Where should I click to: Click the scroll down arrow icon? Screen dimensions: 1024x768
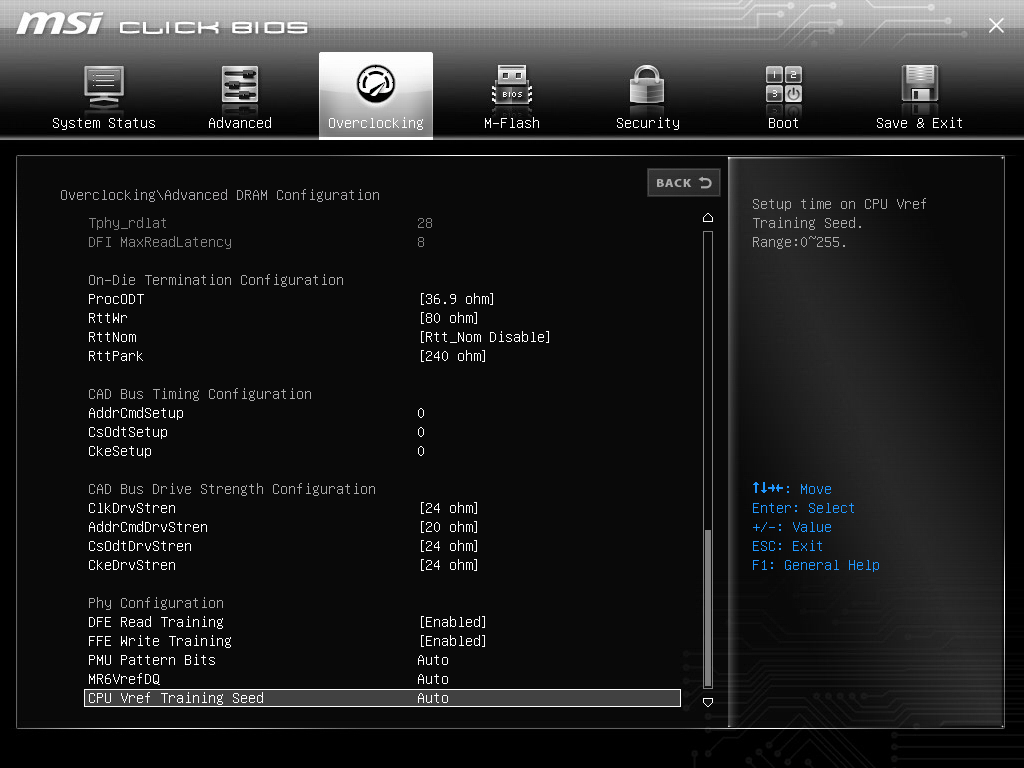coord(707,702)
